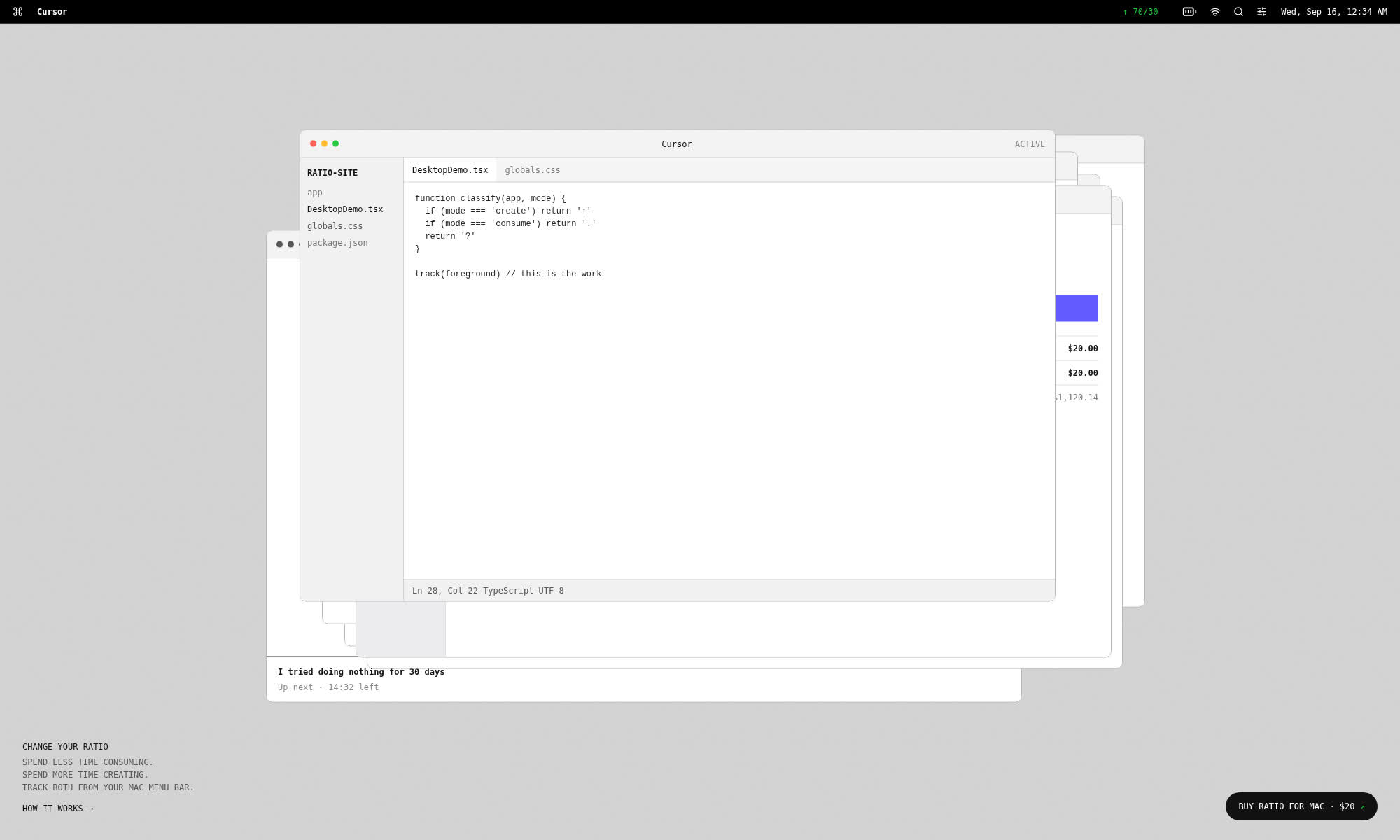Open the Wi-Fi menu bar icon
Image resolution: width=1400 pixels, height=840 pixels.
(x=1215, y=12)
